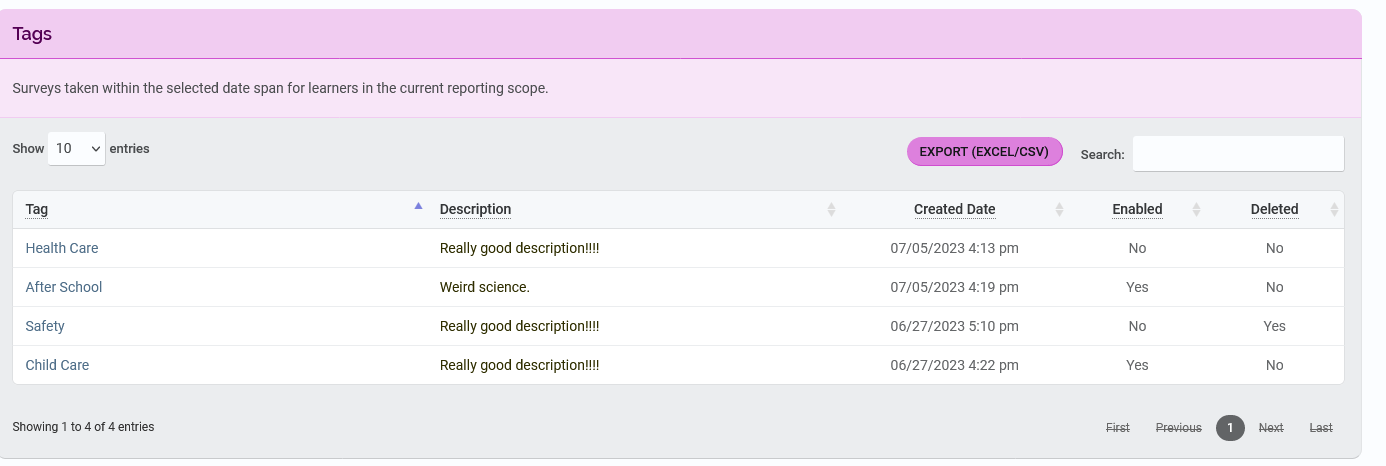Click the Created Date sort arrows icon
Viewport: 1386px width, 466px height.
pyautogui.click(x=1059, y=210)
